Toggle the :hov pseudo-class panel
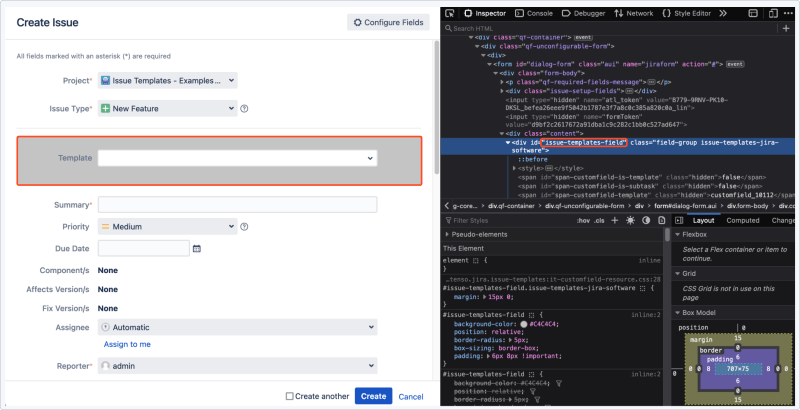 583,220
